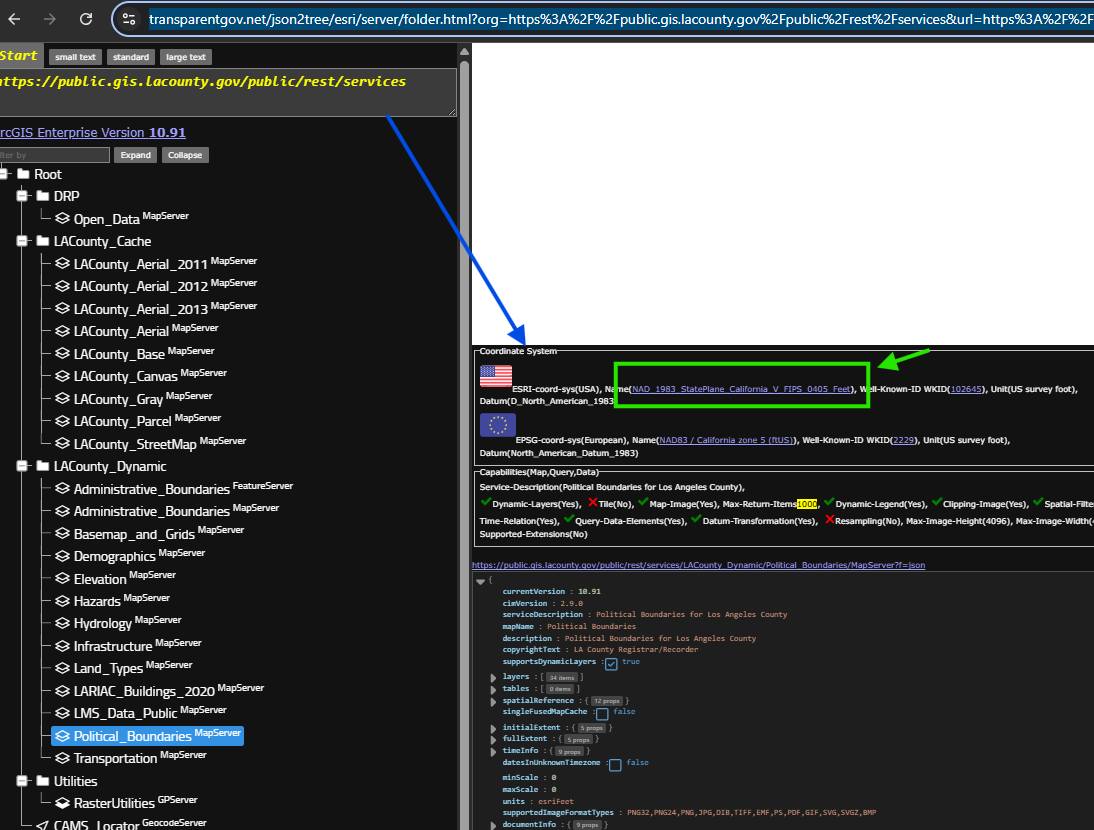The height and width of the screenshot is (830, 1094).
Task: Click the folder icon next to LACounty_Cache
Action: point(43,241)
